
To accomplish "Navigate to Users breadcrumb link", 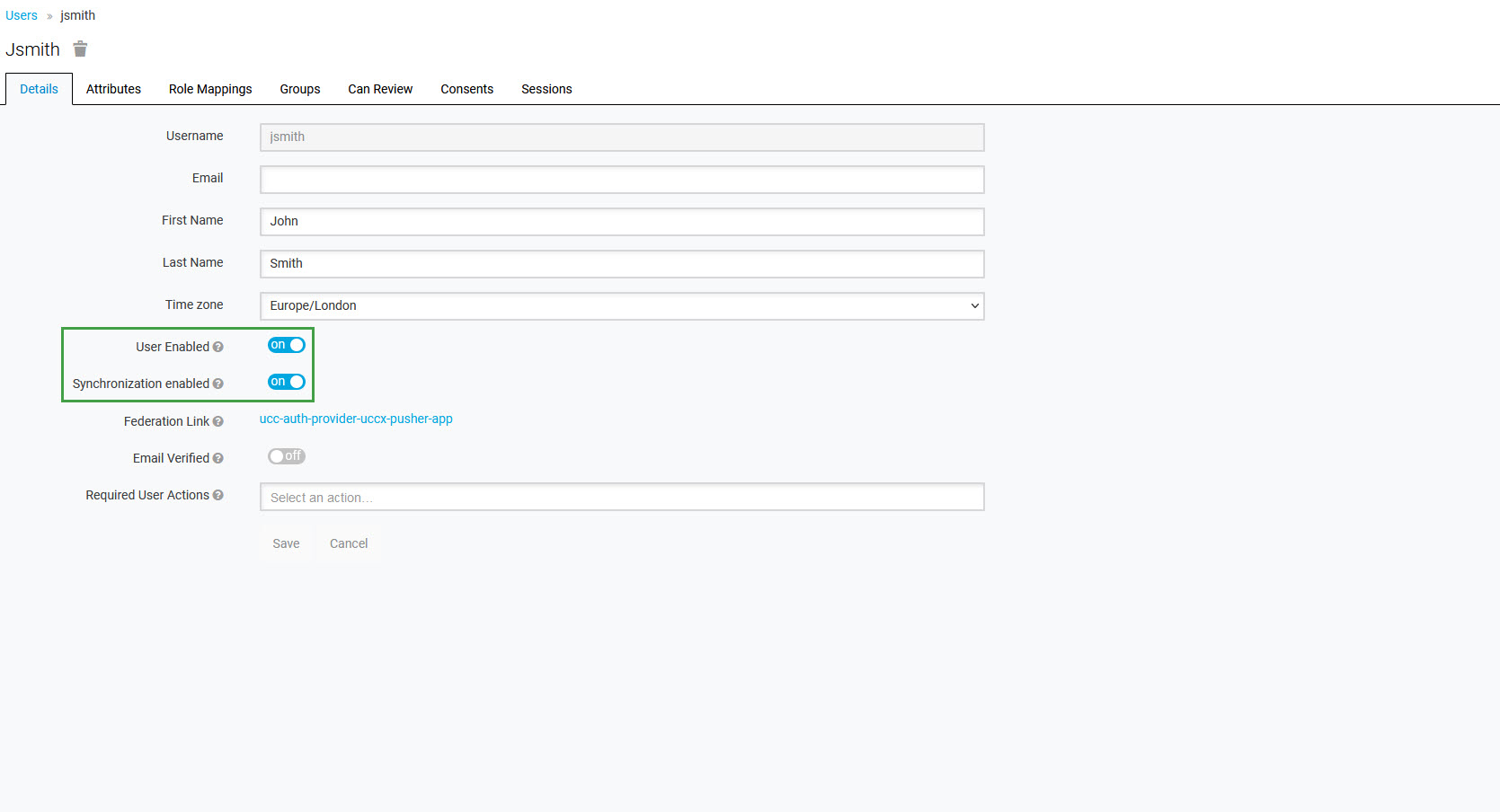I will point(22,15).
